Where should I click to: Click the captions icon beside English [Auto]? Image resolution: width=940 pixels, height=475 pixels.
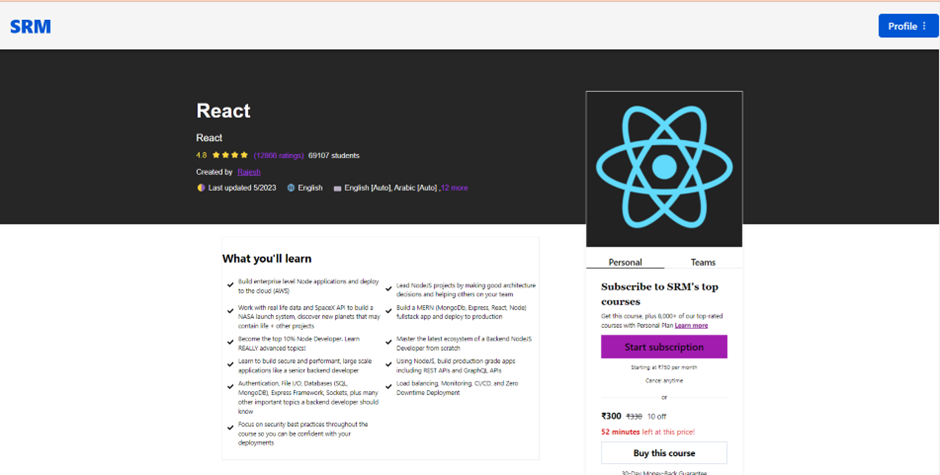click(x=338, y=188)
